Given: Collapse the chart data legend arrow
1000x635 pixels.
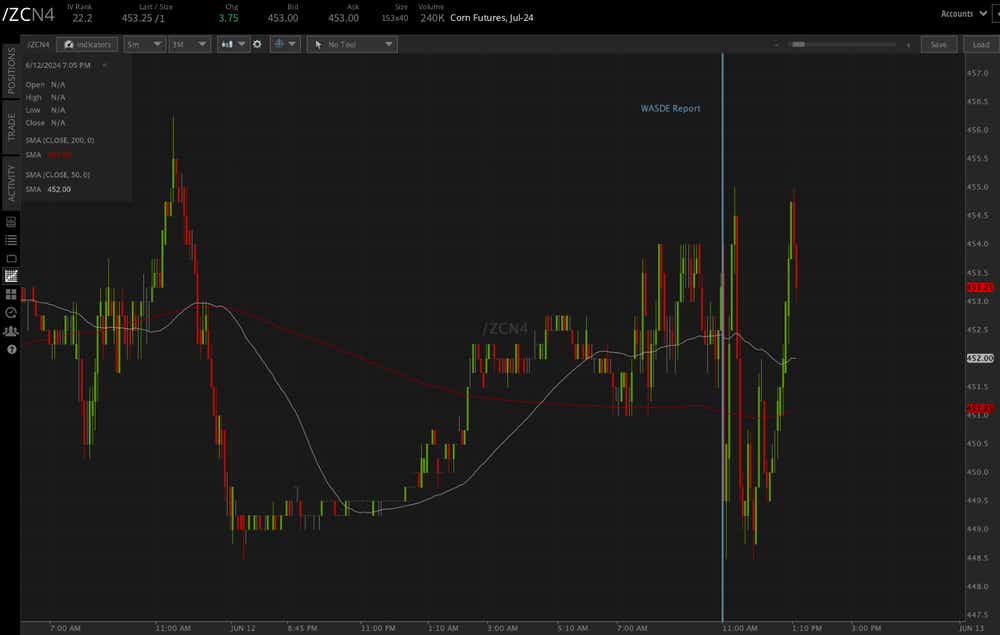Looking at the screenshot, I should [104, 65].
